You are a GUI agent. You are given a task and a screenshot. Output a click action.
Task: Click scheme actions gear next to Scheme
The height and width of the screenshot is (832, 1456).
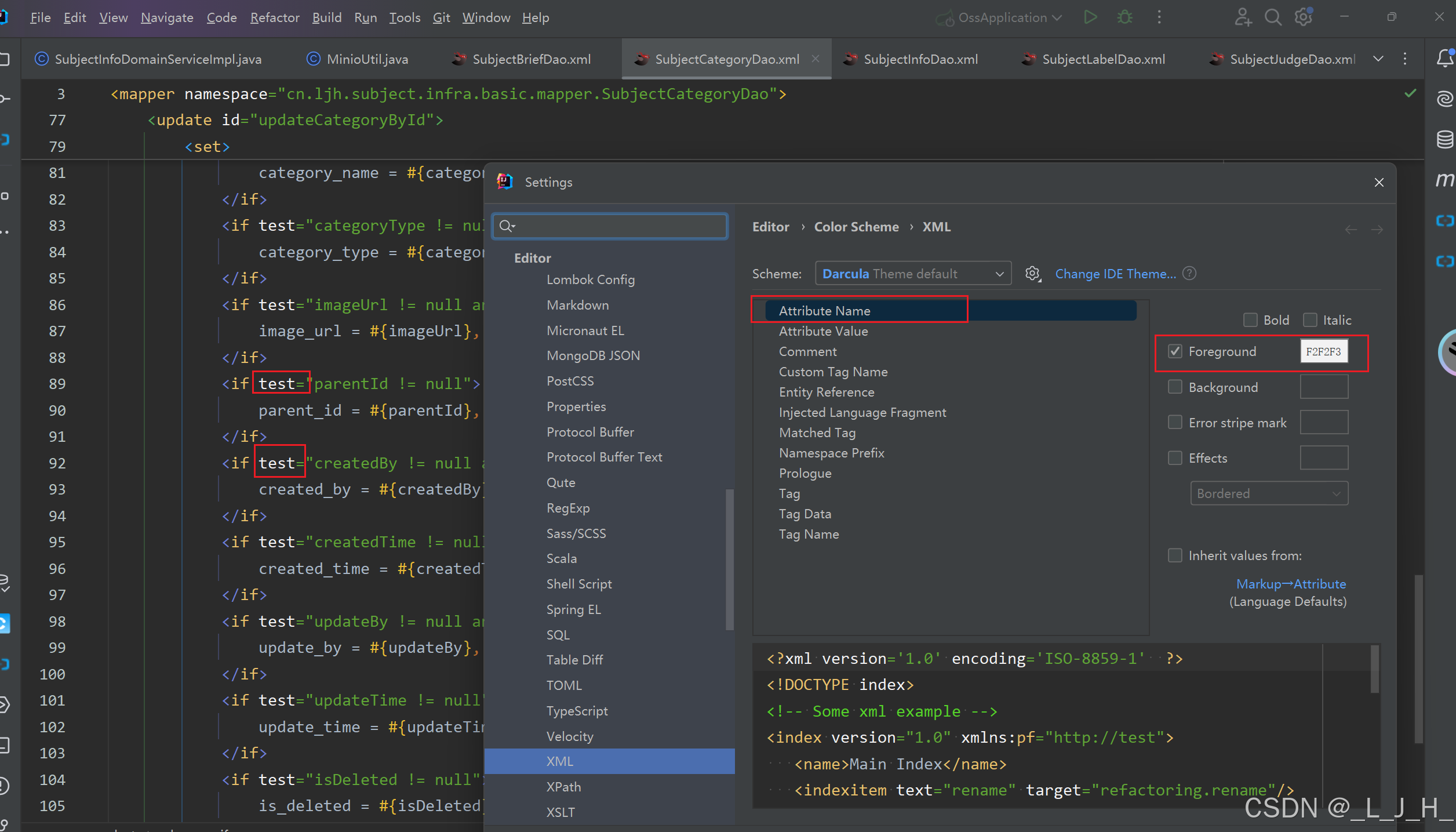(x=1032, y=274)
